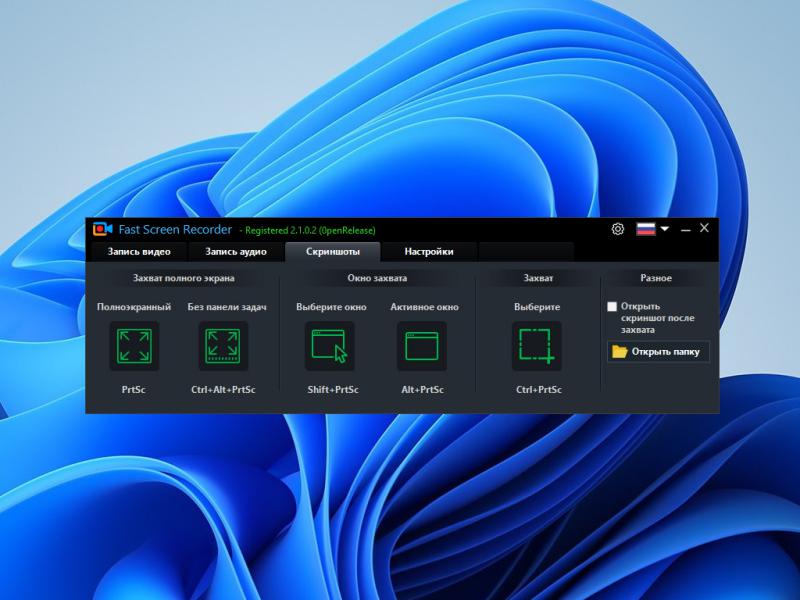
Task: Switch to the Запись видео tab
Action: (139, 252)
